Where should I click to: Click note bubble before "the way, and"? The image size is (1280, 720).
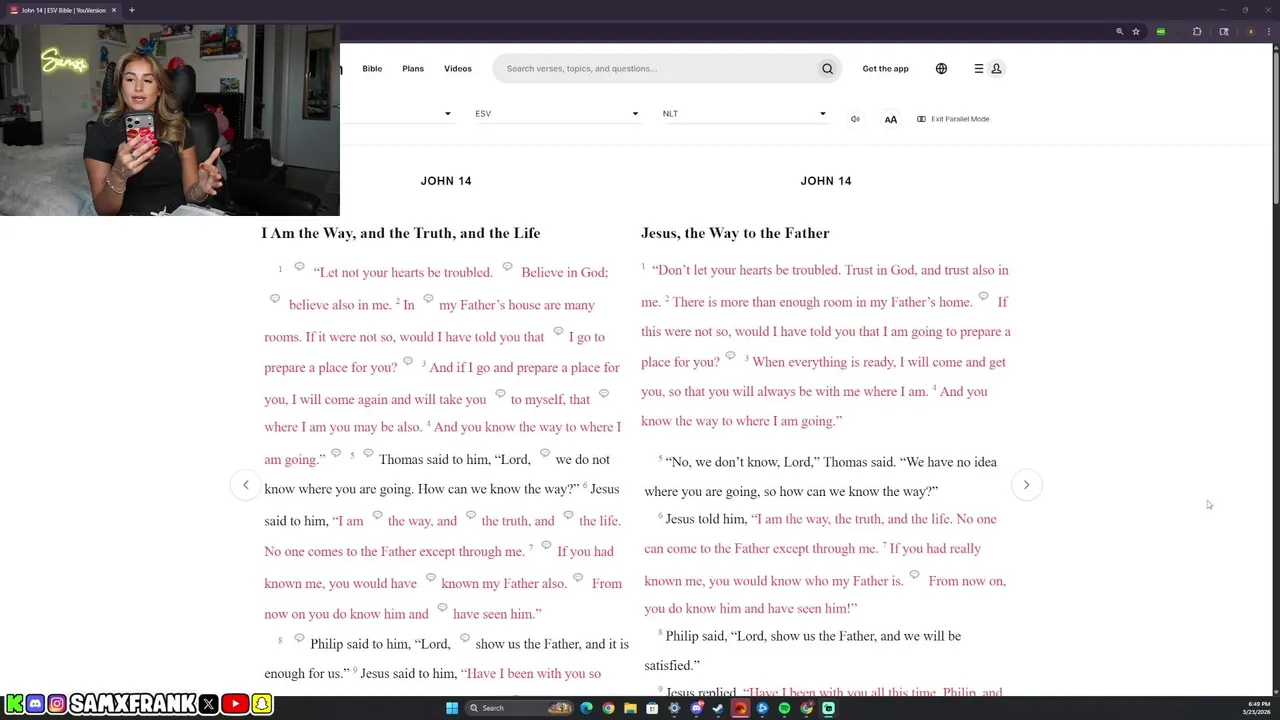[x=377, y=516]
